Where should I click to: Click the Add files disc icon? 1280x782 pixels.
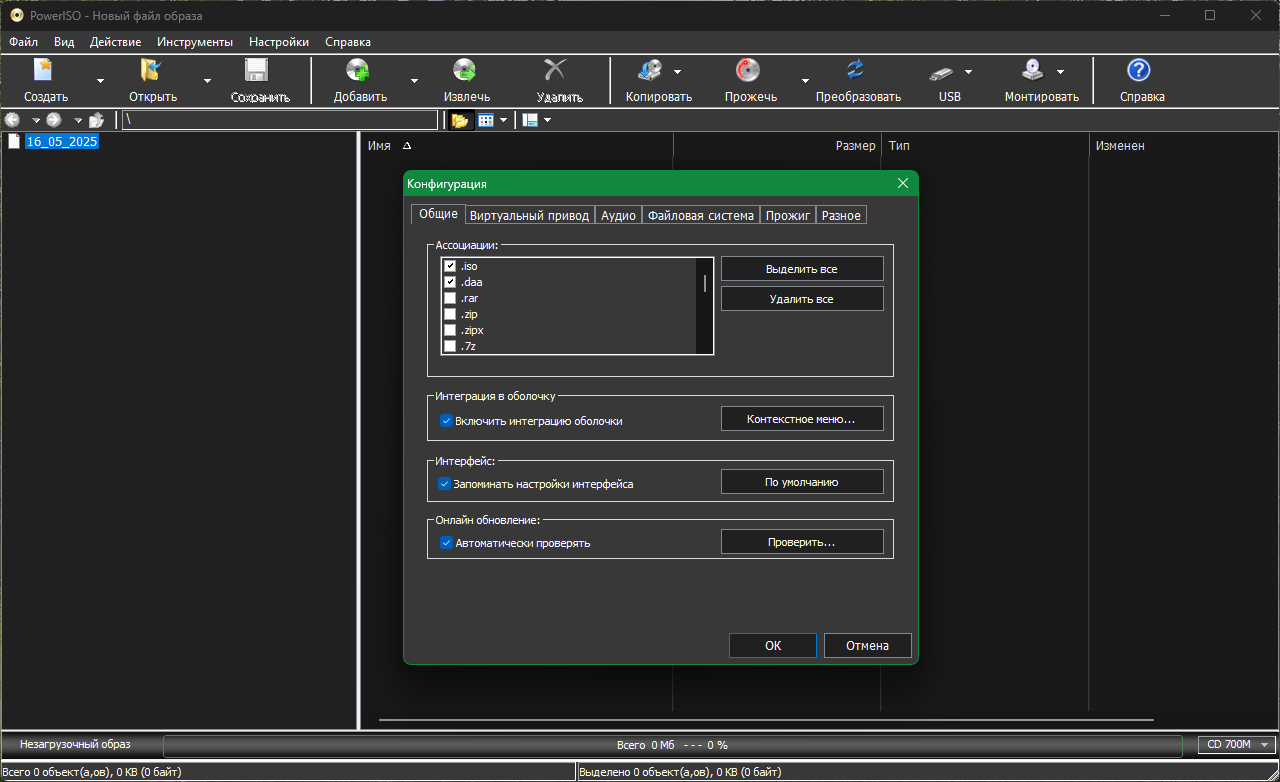(358, 71)
